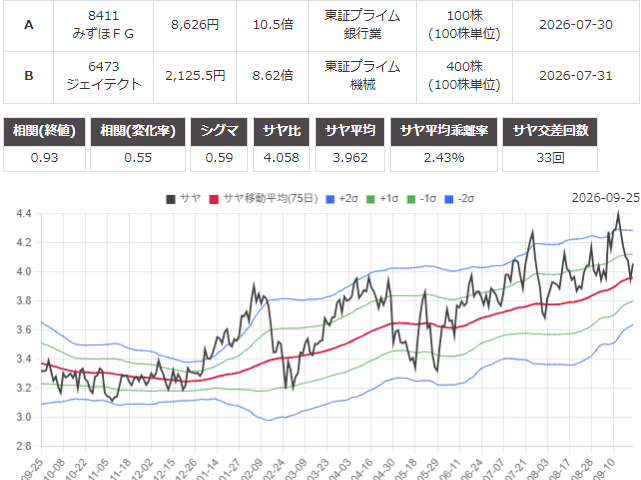Toggle the +1σ legend entry
Screen dimensions: 641x480
[382, 199]
